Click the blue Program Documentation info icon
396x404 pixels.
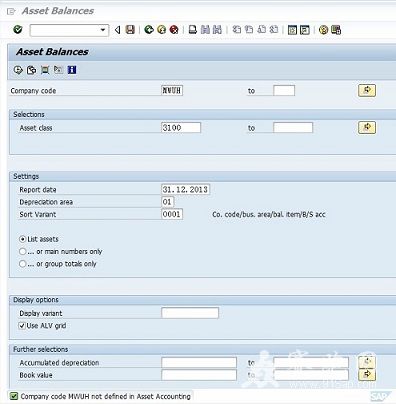pyautogui.click(x=72, y=70)
